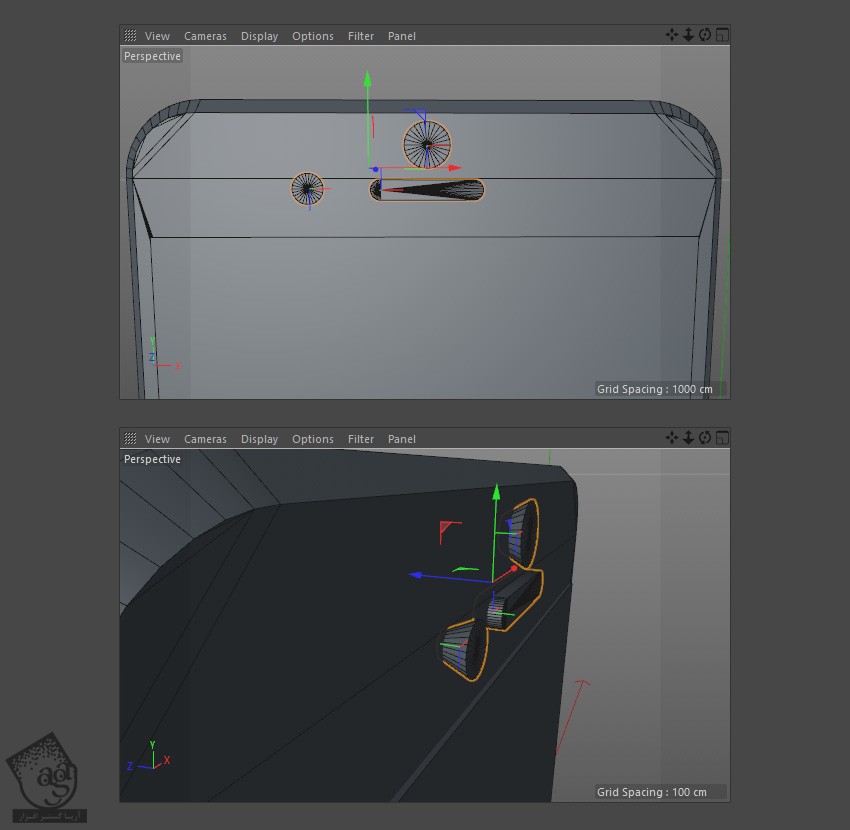
Task: Toggle the top viewport's maximize view icon
Action: point(722,35)
